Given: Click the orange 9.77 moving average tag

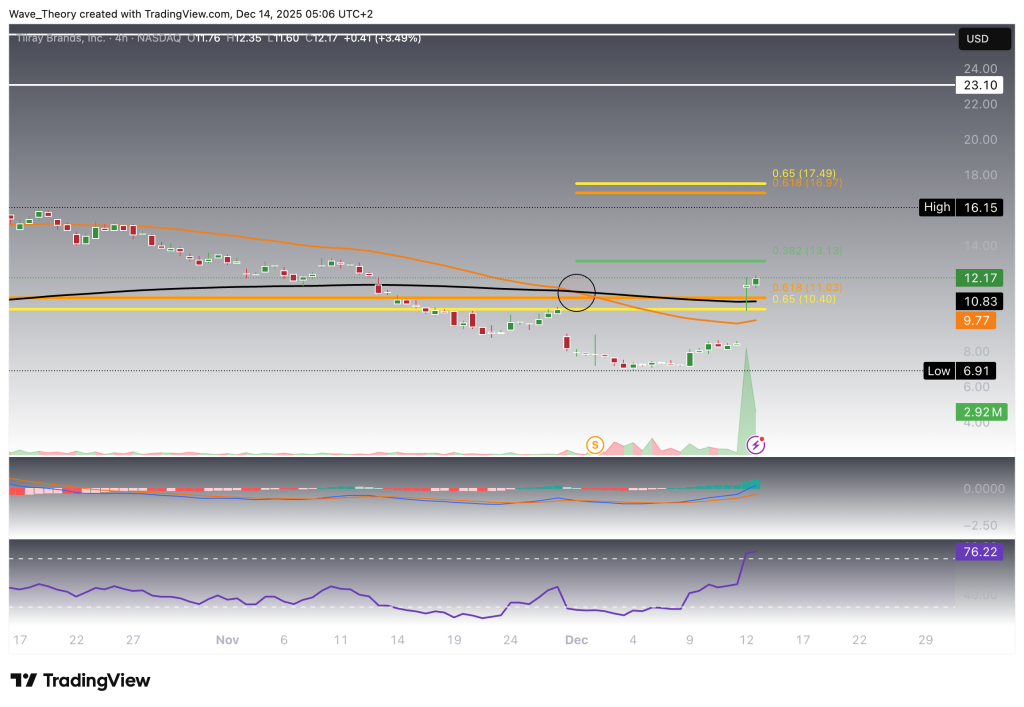Looking at the screenshot, I should pyautogui.click(x=977, y=321).
